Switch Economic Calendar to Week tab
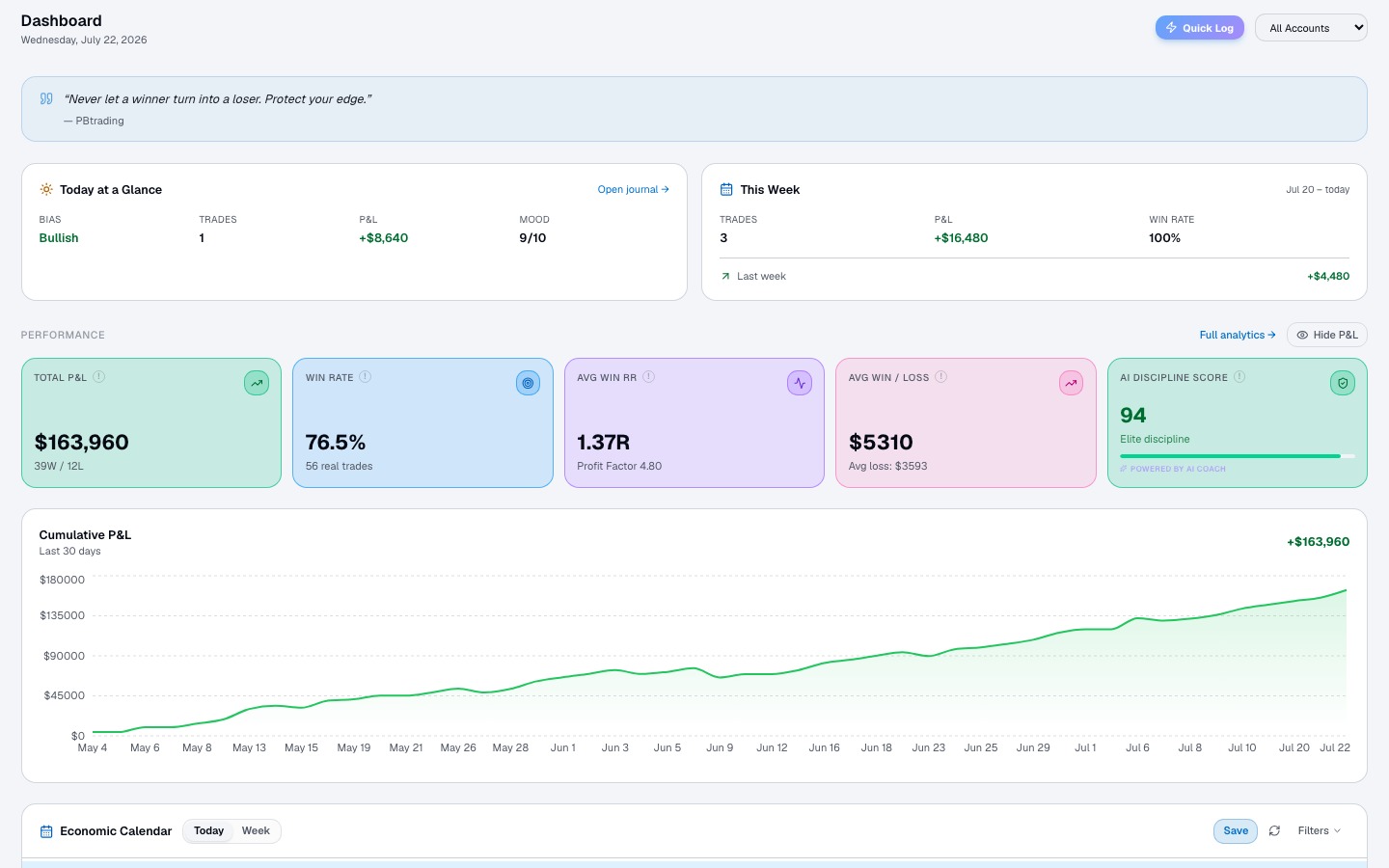Image resolution: width=1389 pixels, height=868 pixels. [x=256, y=831]
